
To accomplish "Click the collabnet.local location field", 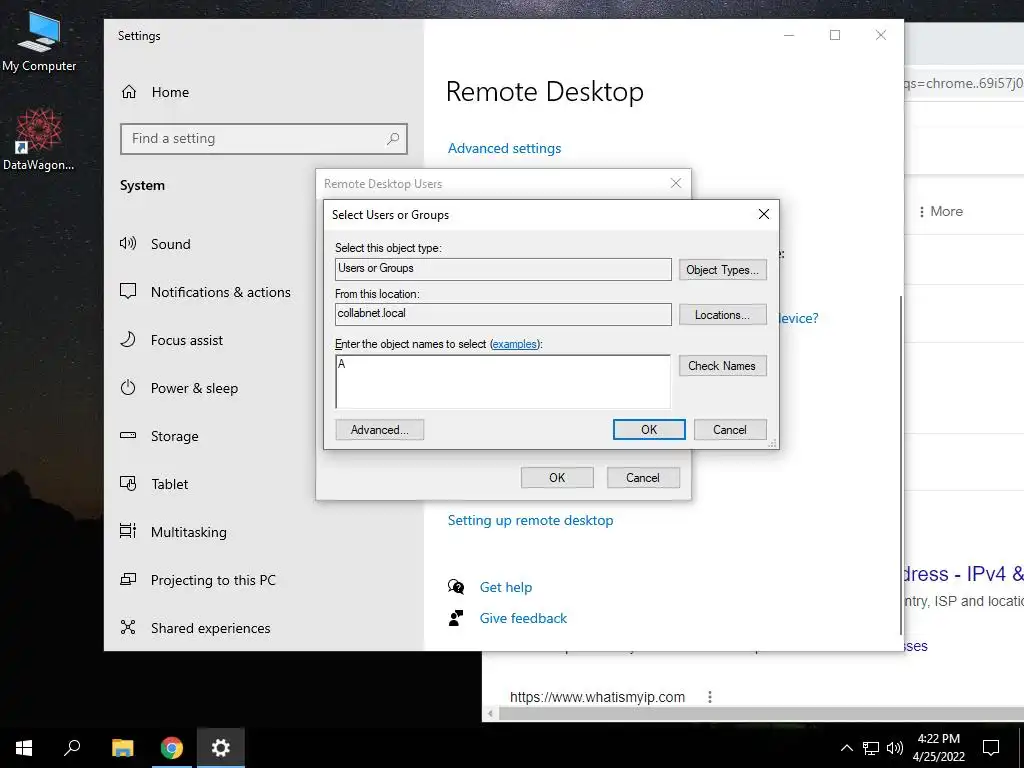I will click(x=503, y=314).
